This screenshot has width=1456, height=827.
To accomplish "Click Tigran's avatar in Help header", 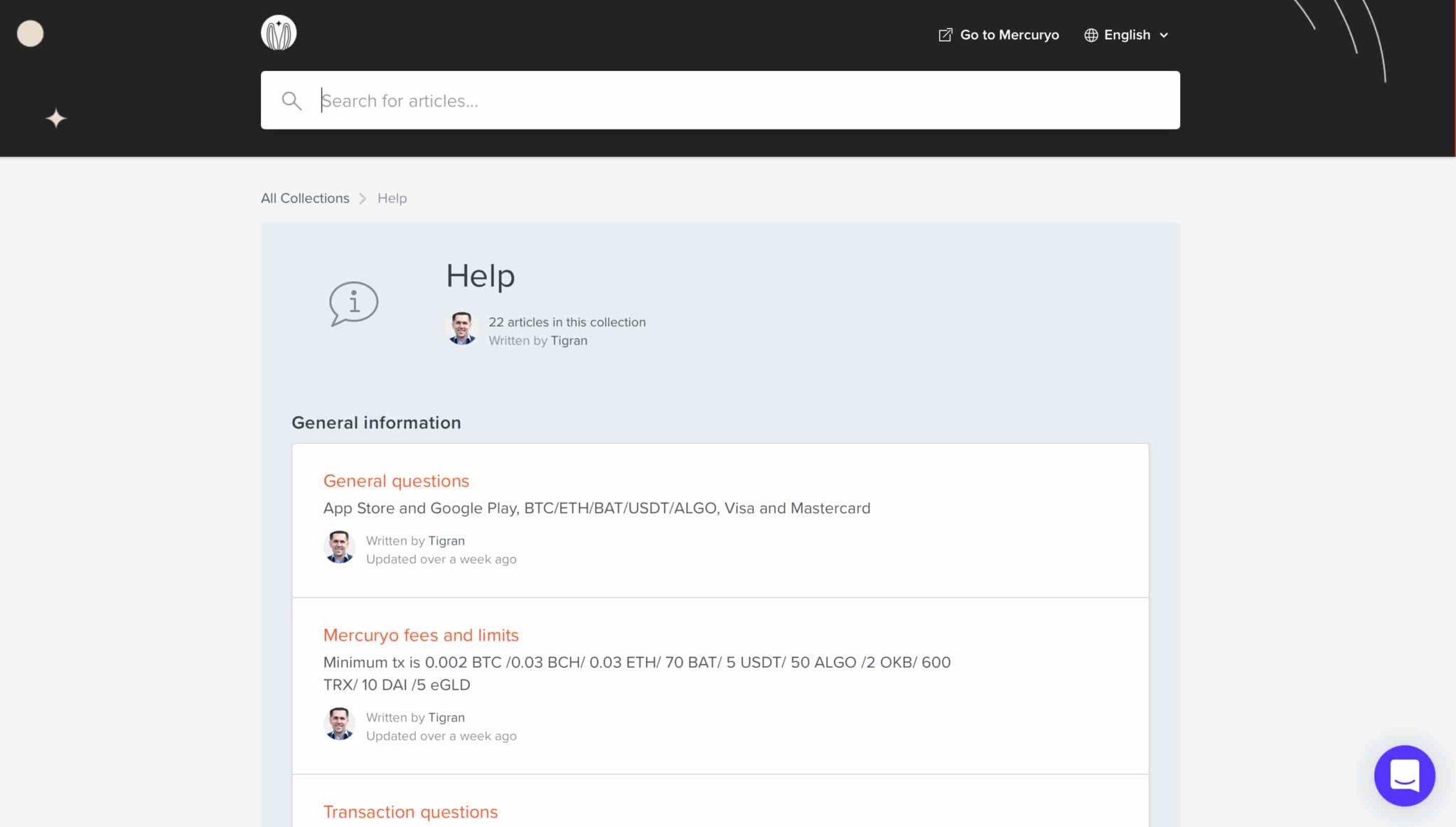I will click(x=461, y=329).
